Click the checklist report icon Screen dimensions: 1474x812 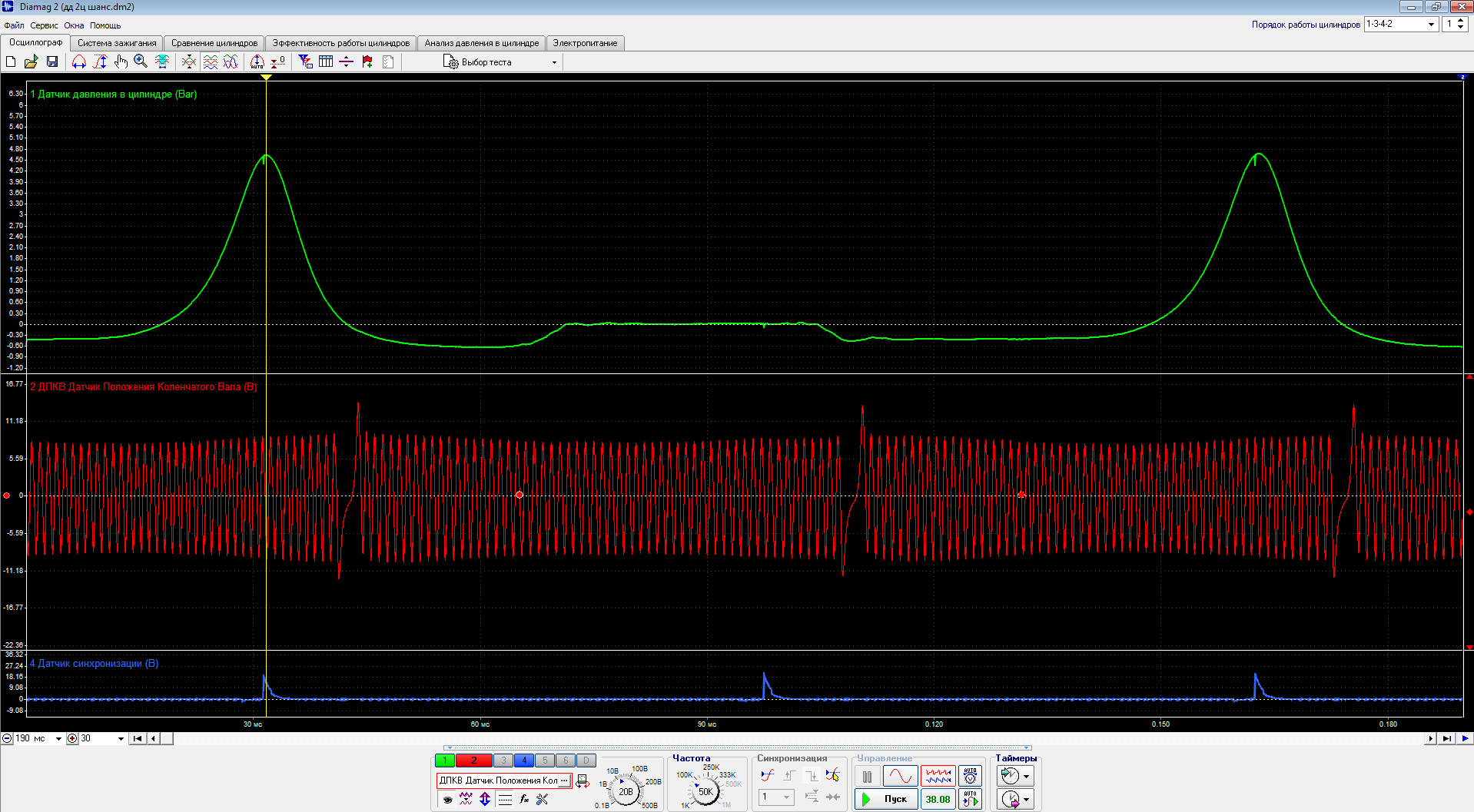coord(388,61)
